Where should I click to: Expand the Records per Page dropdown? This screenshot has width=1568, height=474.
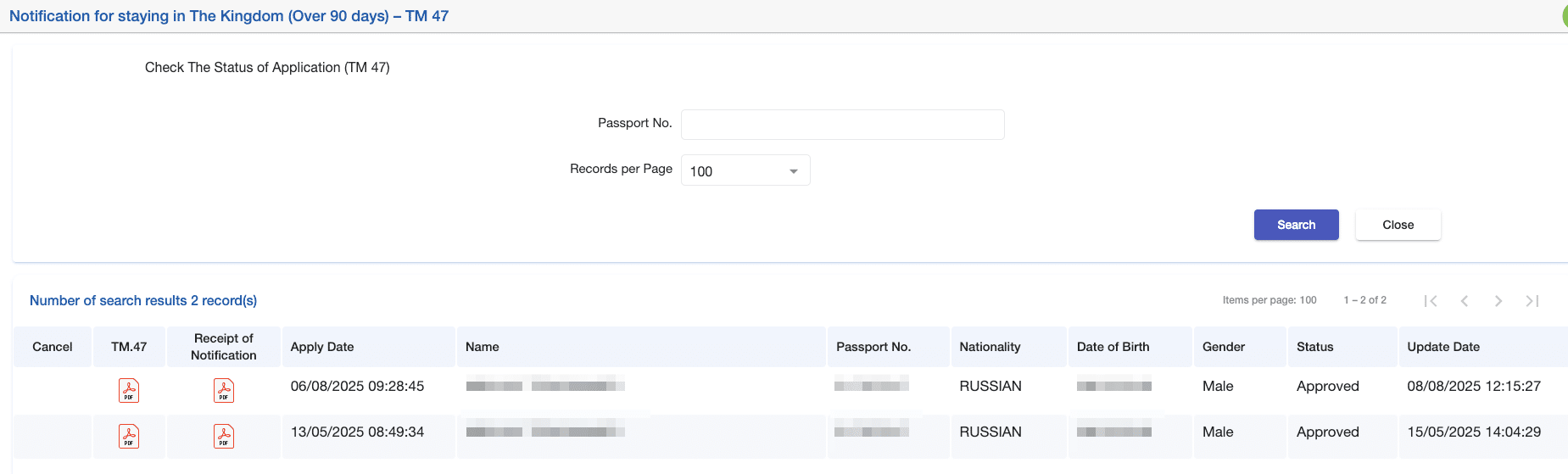745,170
